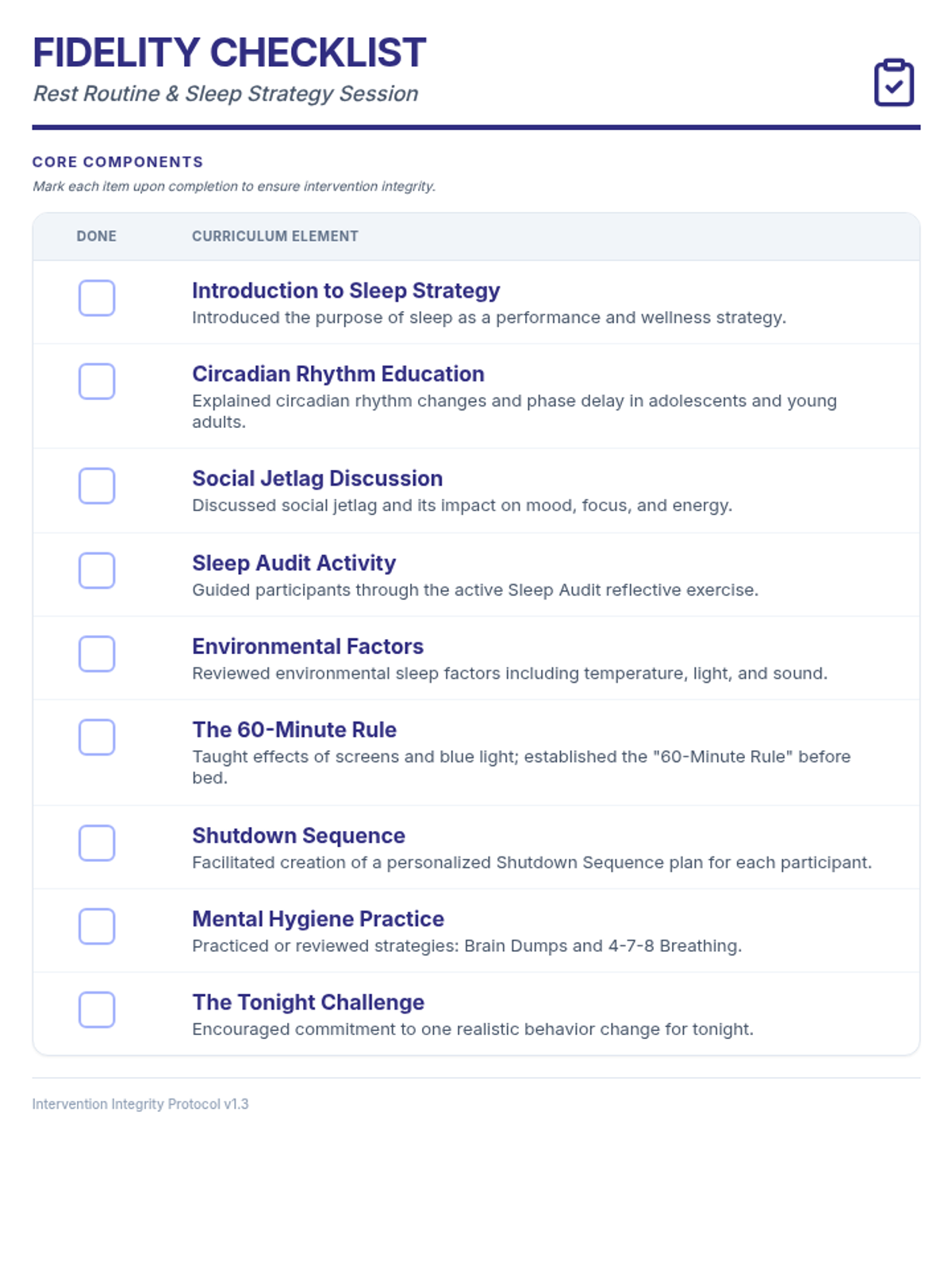Viewport: 952px width, 1270px height.
Task: Mark Social Jetlag Discussion as done
Action: tap(97, 486)
